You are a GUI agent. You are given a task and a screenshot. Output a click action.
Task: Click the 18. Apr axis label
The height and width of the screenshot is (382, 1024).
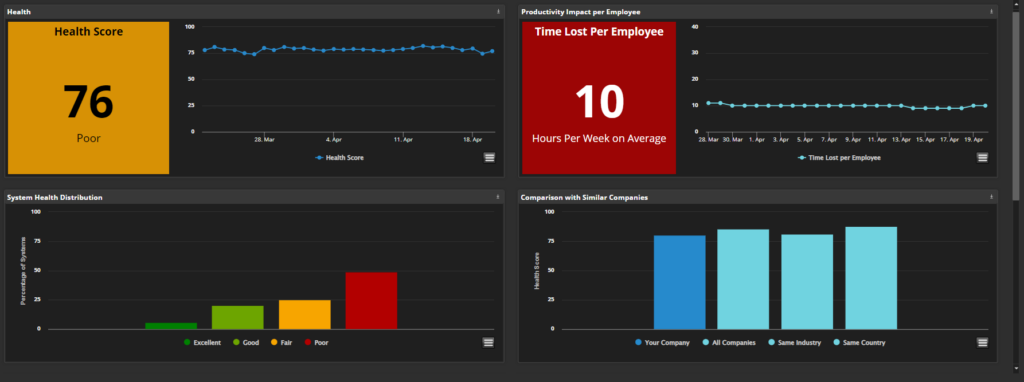tap(472, 140)
